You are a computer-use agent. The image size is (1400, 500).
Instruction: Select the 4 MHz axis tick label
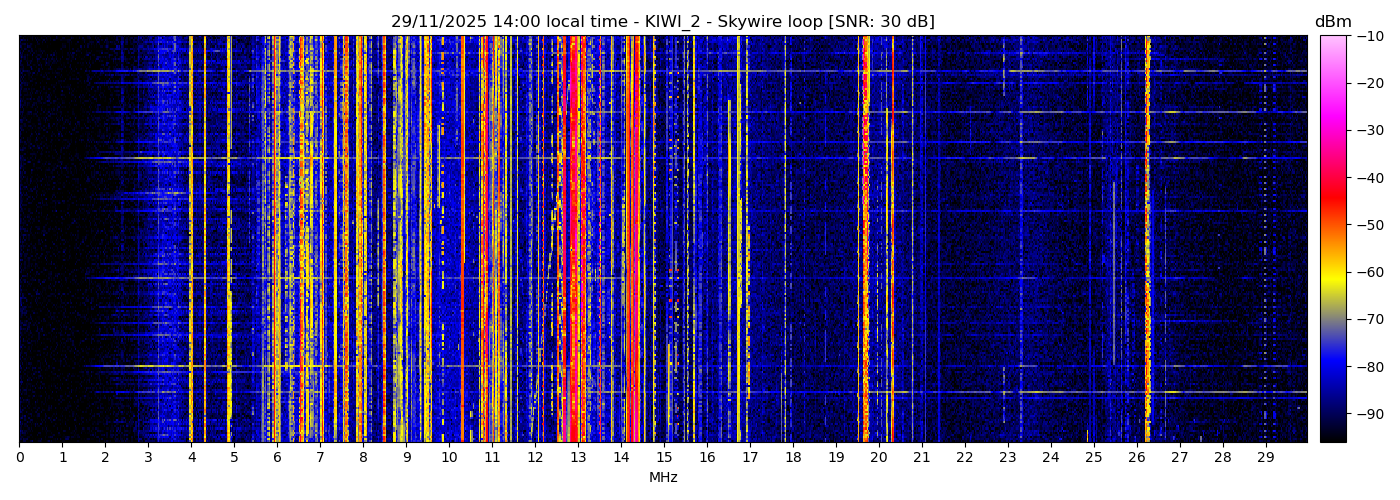[x=191, y=458]
